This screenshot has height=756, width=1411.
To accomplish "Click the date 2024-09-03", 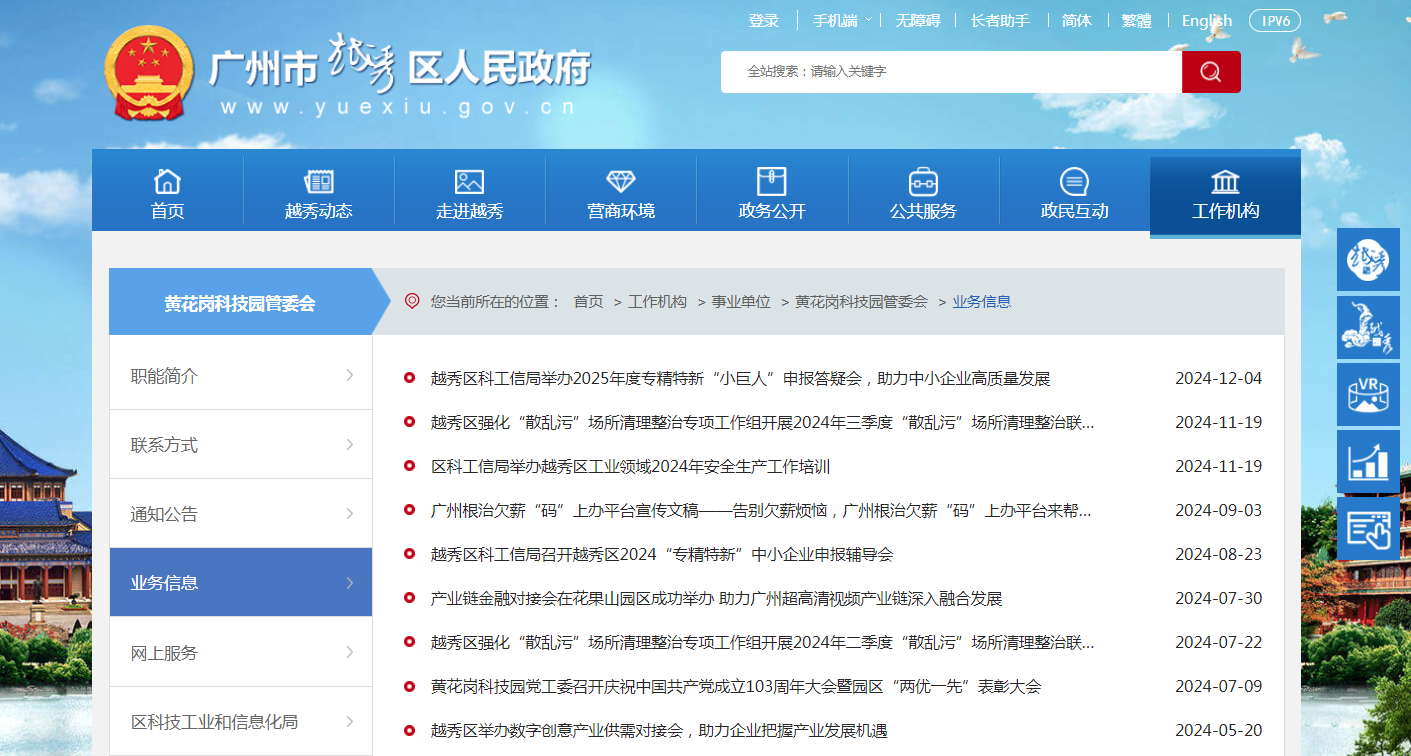I will 1218,510.
